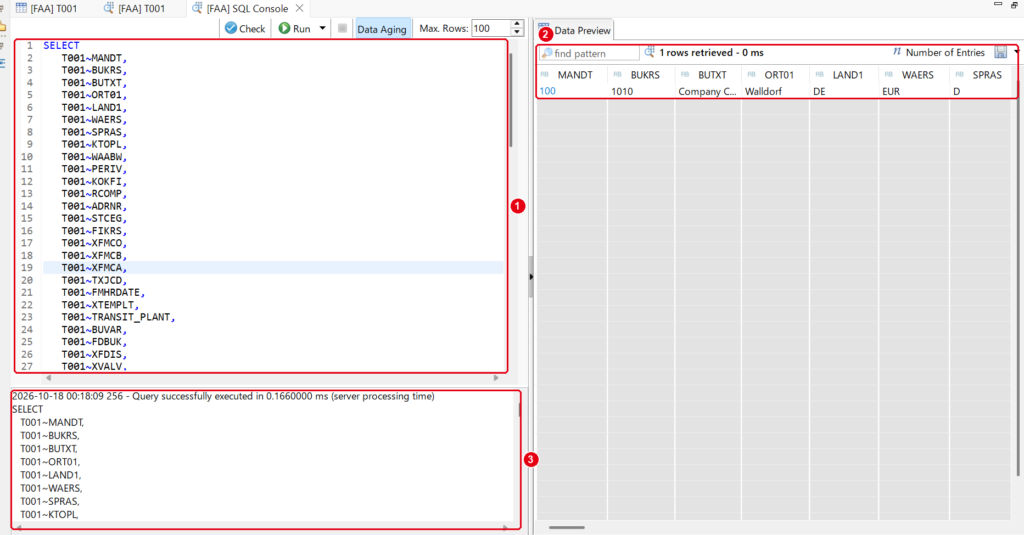Click the '1 rows retrieved - 0 ms' status text
Screen dimensions: 1024x535
click(x=711, y=53)
